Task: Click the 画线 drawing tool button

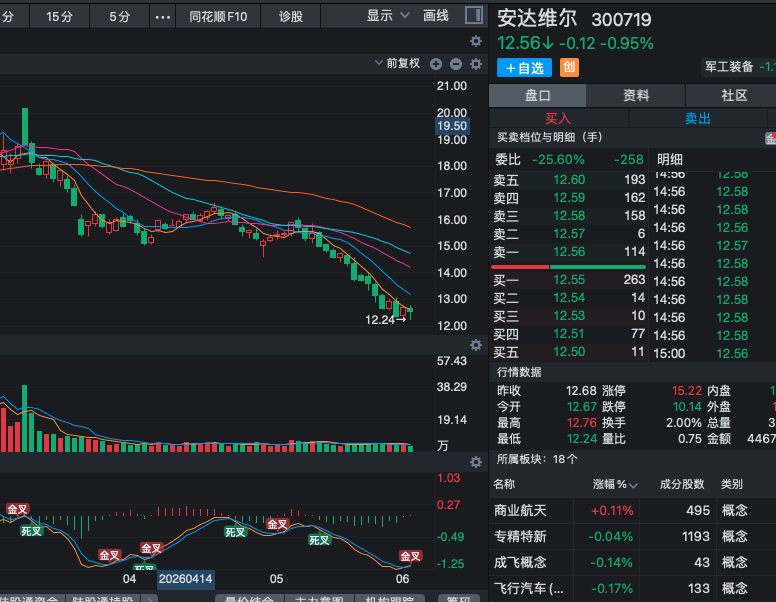Action: point(436,16)
